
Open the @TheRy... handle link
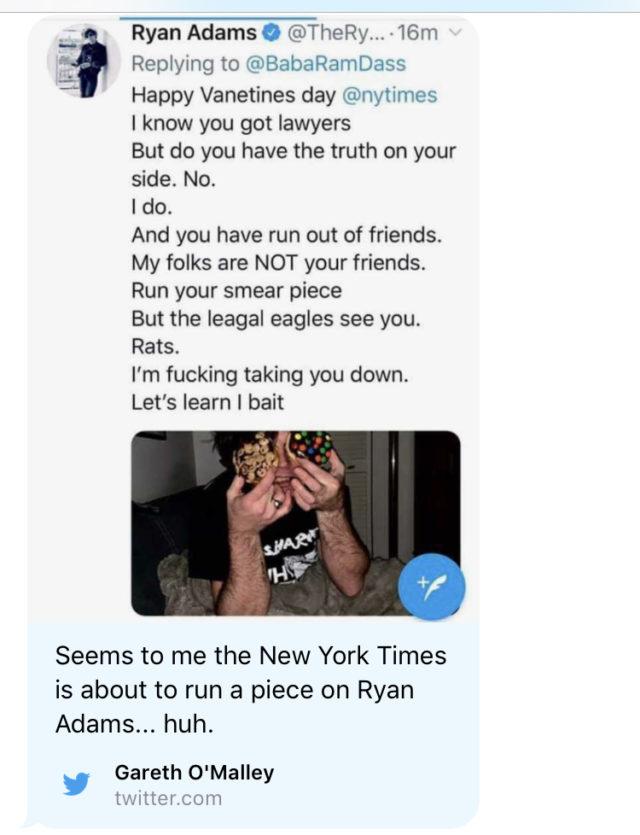pyautogui.click(x=334, y=33)
